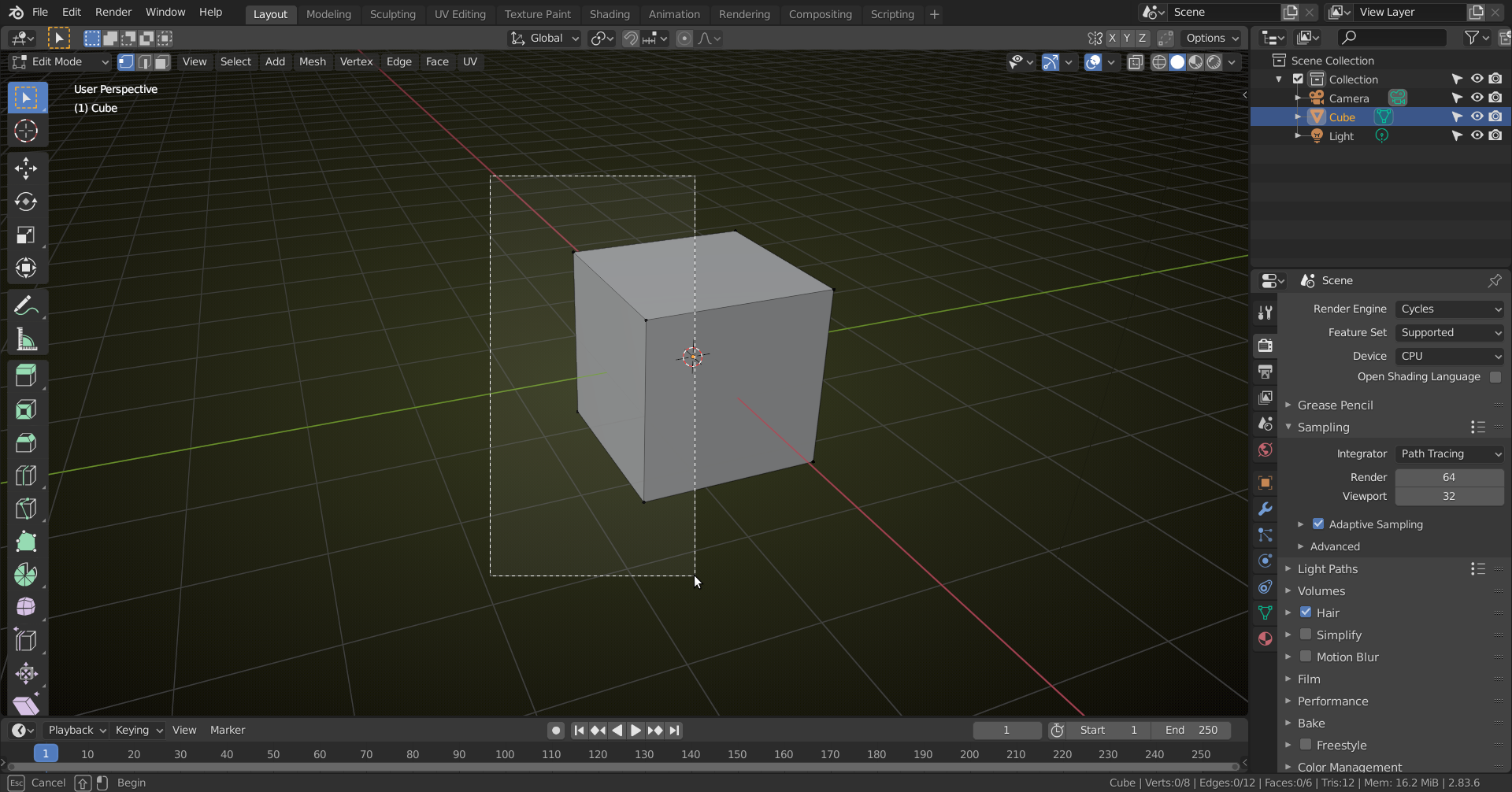Open the File menu
The height and width of the screenshot is (792, 1512).
[x=40, y=13]
